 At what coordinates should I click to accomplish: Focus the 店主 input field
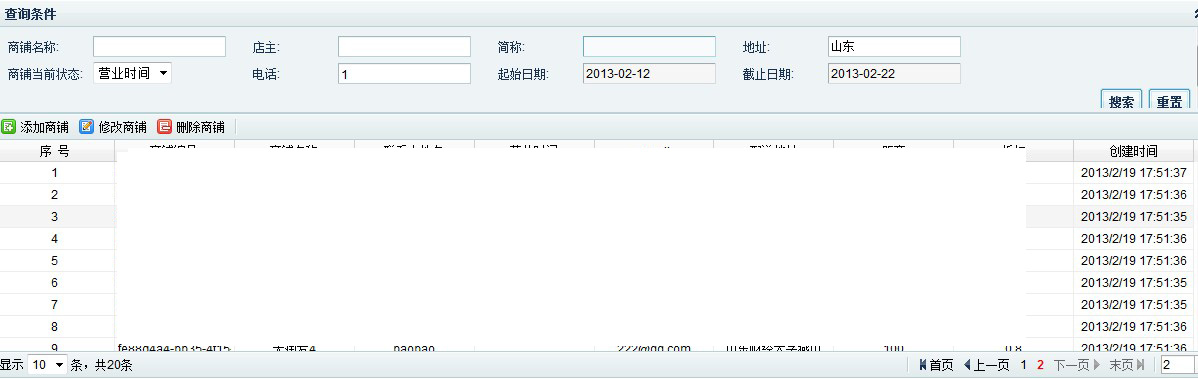[x=404, y=47]
